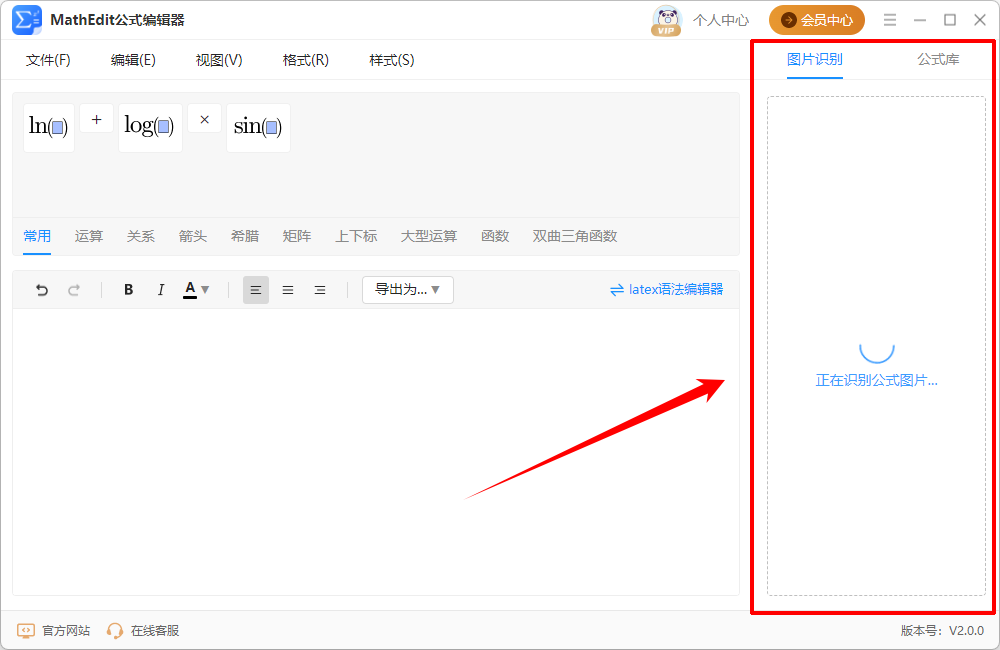
Task: Center align the formula
Action: coord(288,290)
